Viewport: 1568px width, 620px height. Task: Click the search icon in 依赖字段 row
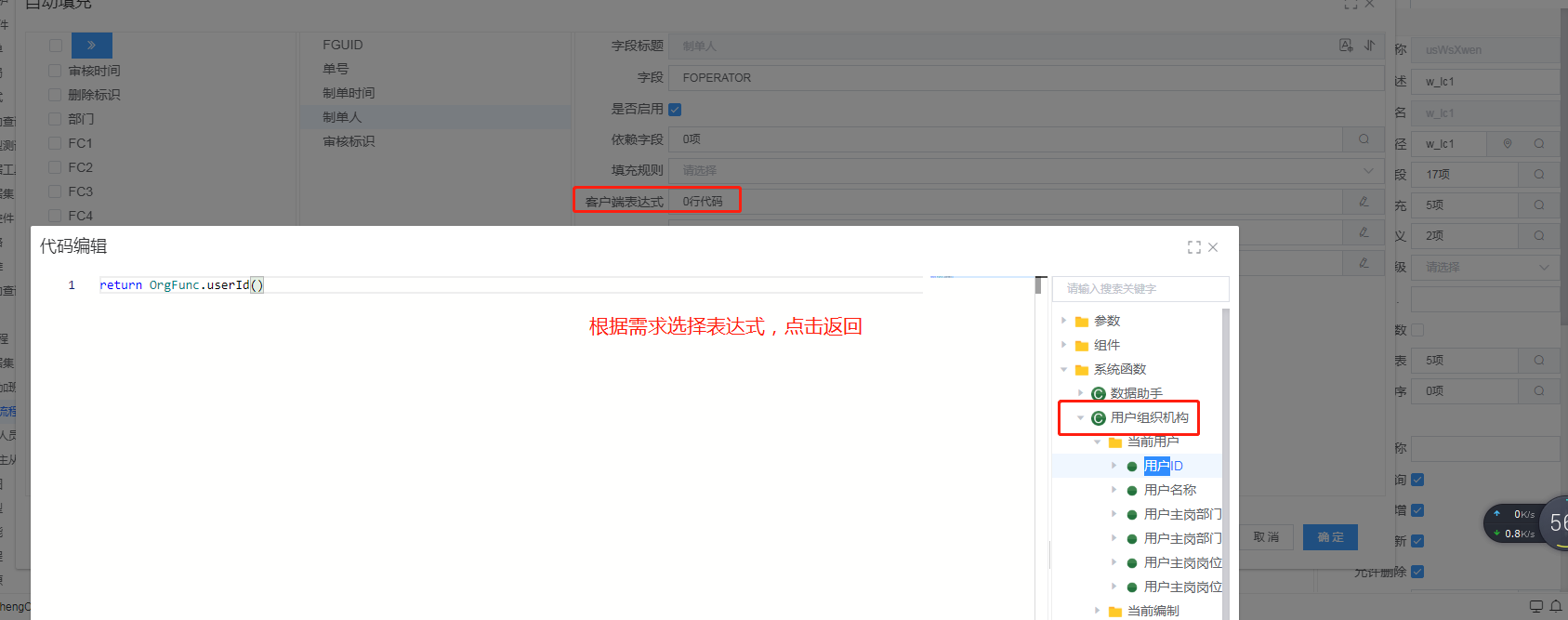1364,139
